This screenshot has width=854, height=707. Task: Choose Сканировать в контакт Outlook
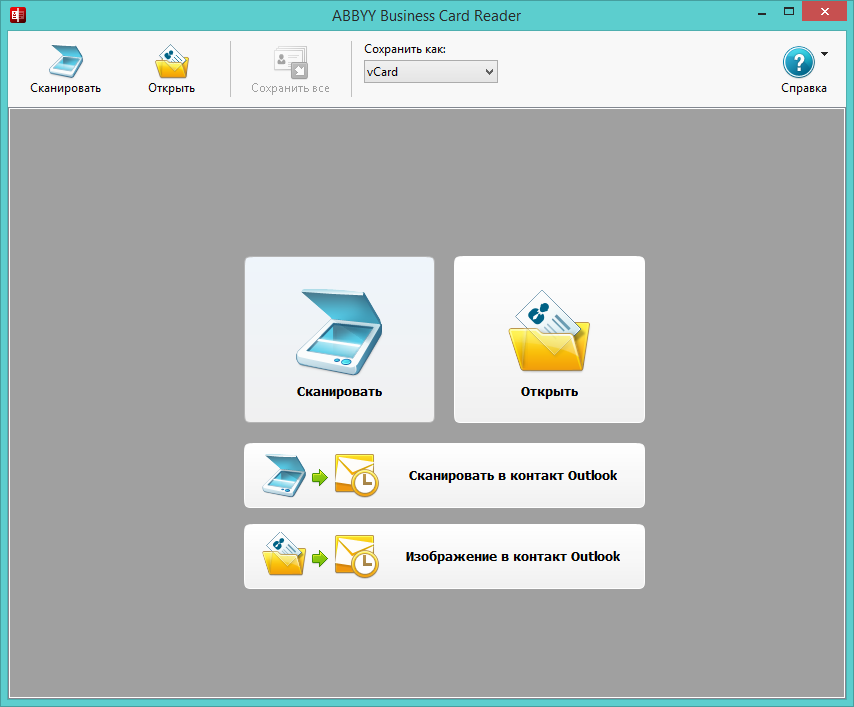point(444,476)
